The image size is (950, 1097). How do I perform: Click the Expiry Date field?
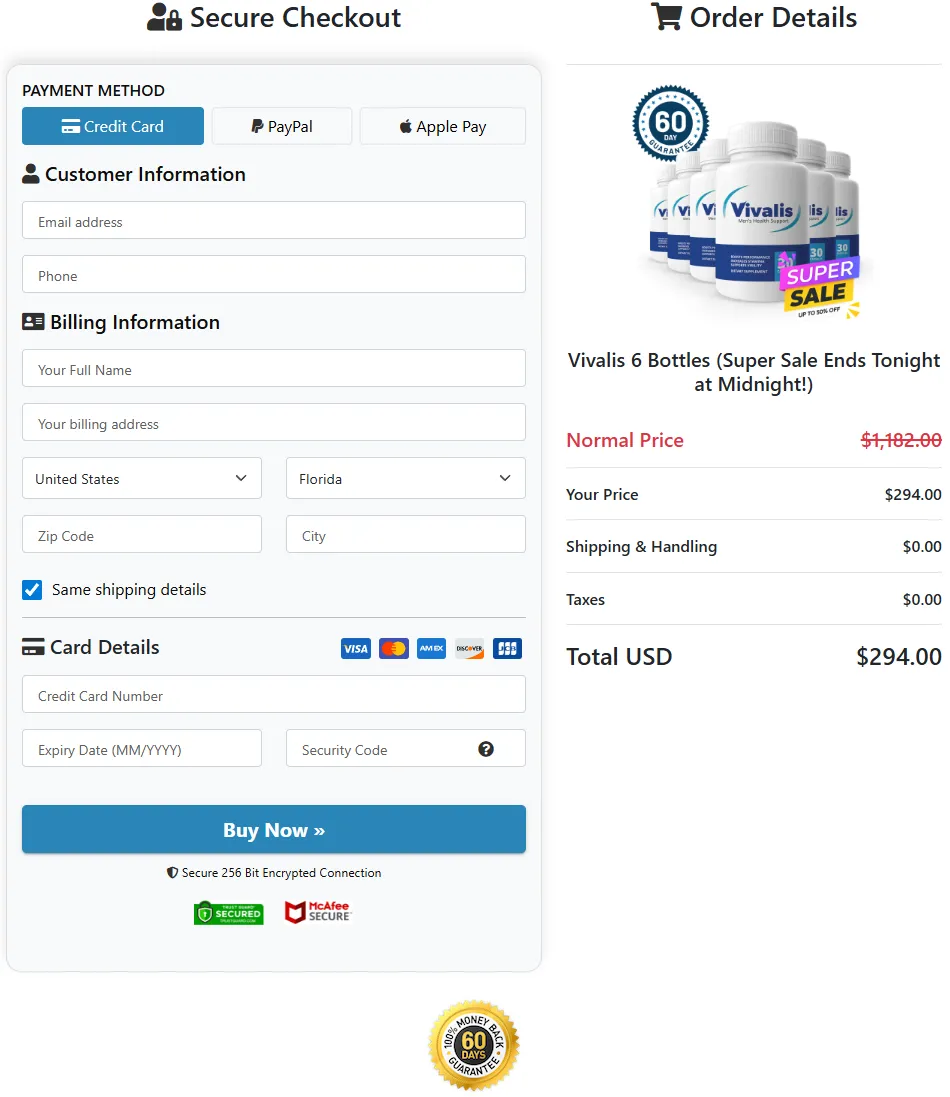(x=141, y=747)
